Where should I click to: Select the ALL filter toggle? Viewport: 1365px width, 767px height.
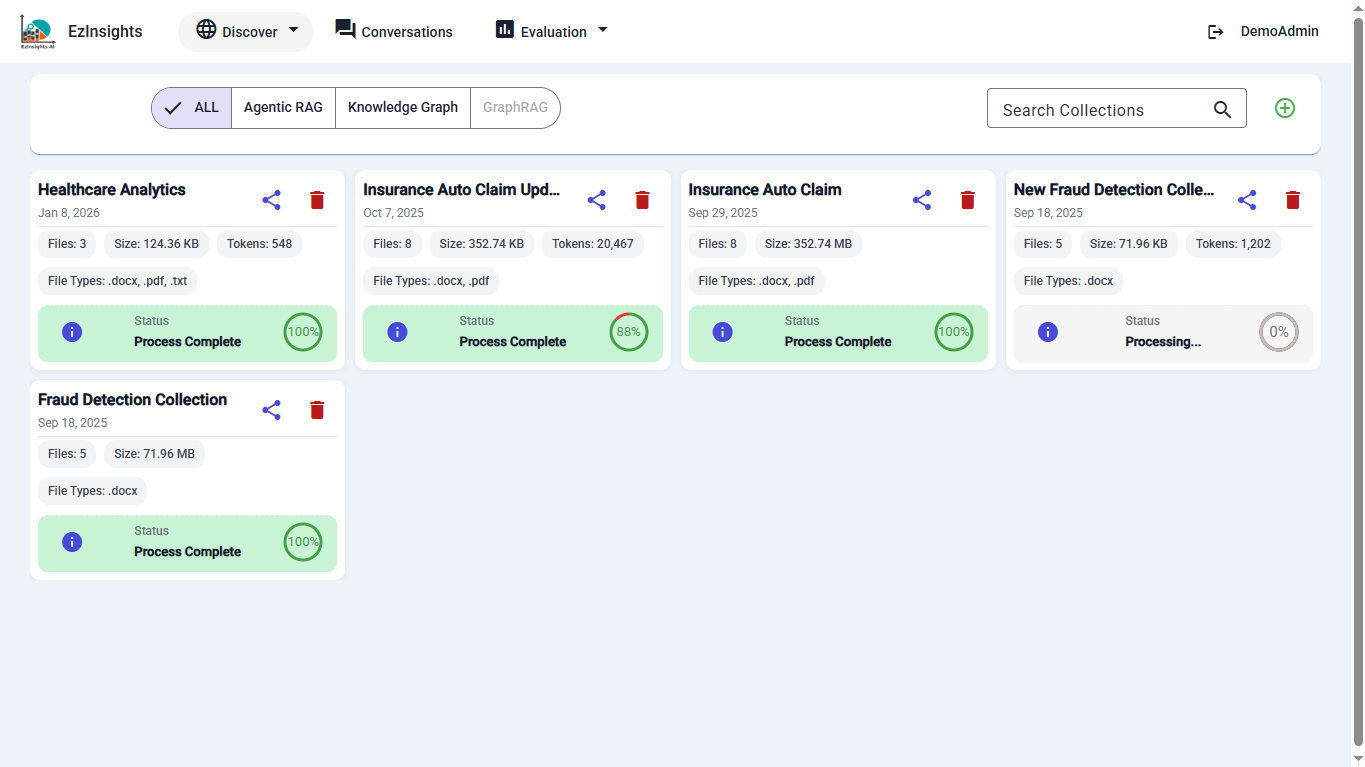[x=192, y=108]
